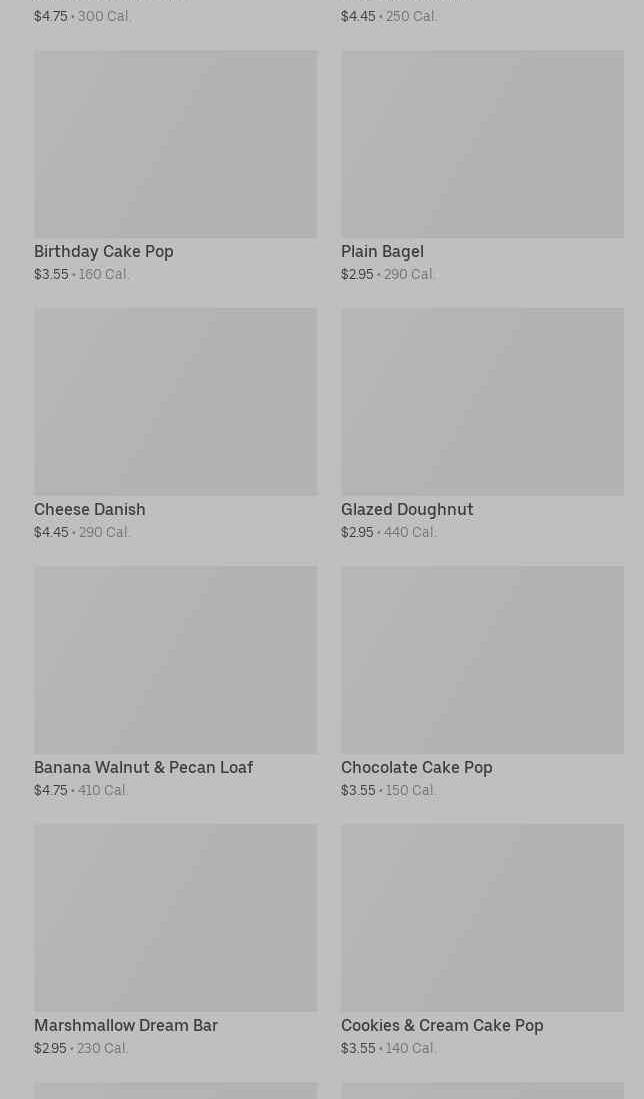
Task: Click the 230 Cal. Marshmallow Dream Bar info
Action: point(102,1048)
